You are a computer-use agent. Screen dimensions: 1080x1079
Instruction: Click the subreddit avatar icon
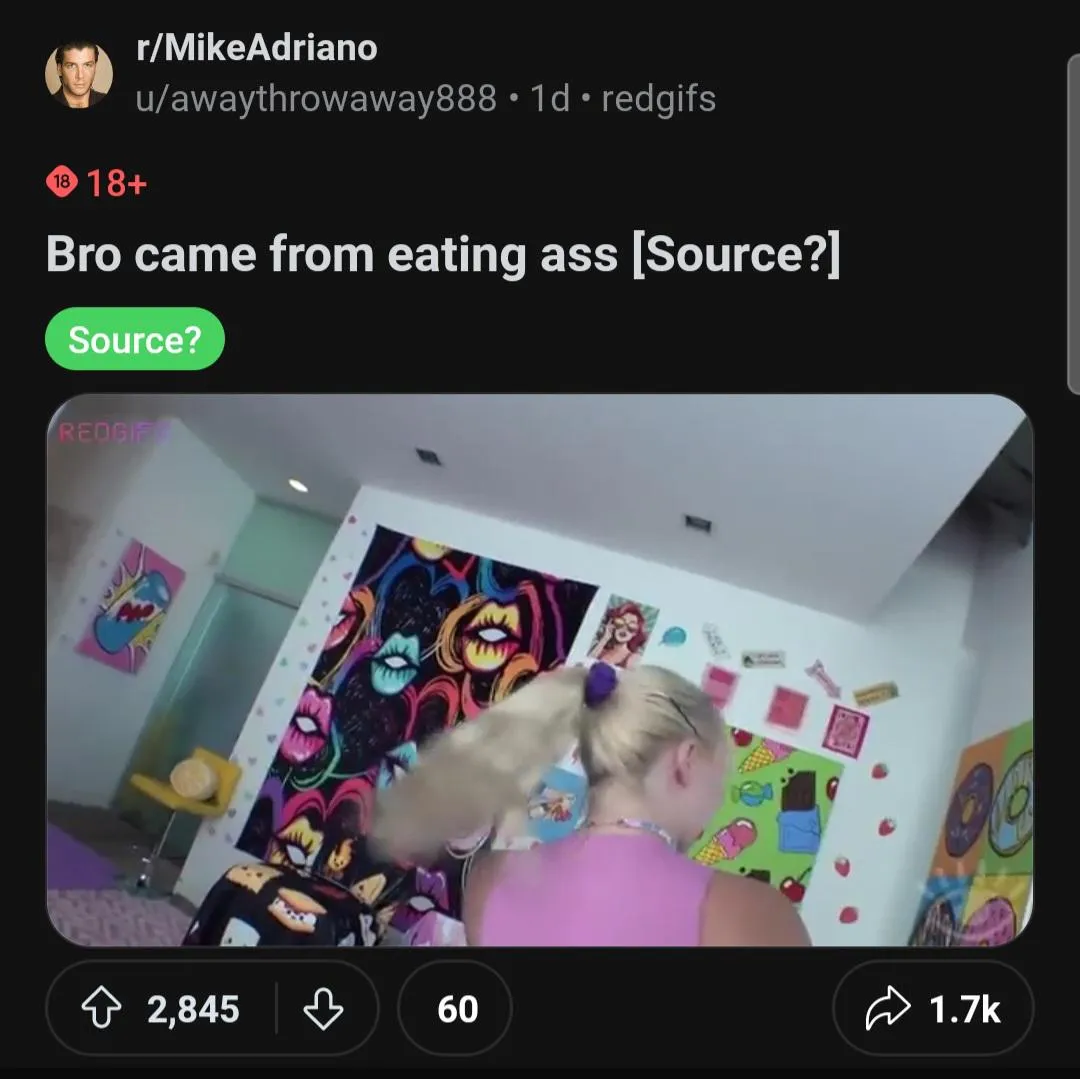(x=79, y=74)
